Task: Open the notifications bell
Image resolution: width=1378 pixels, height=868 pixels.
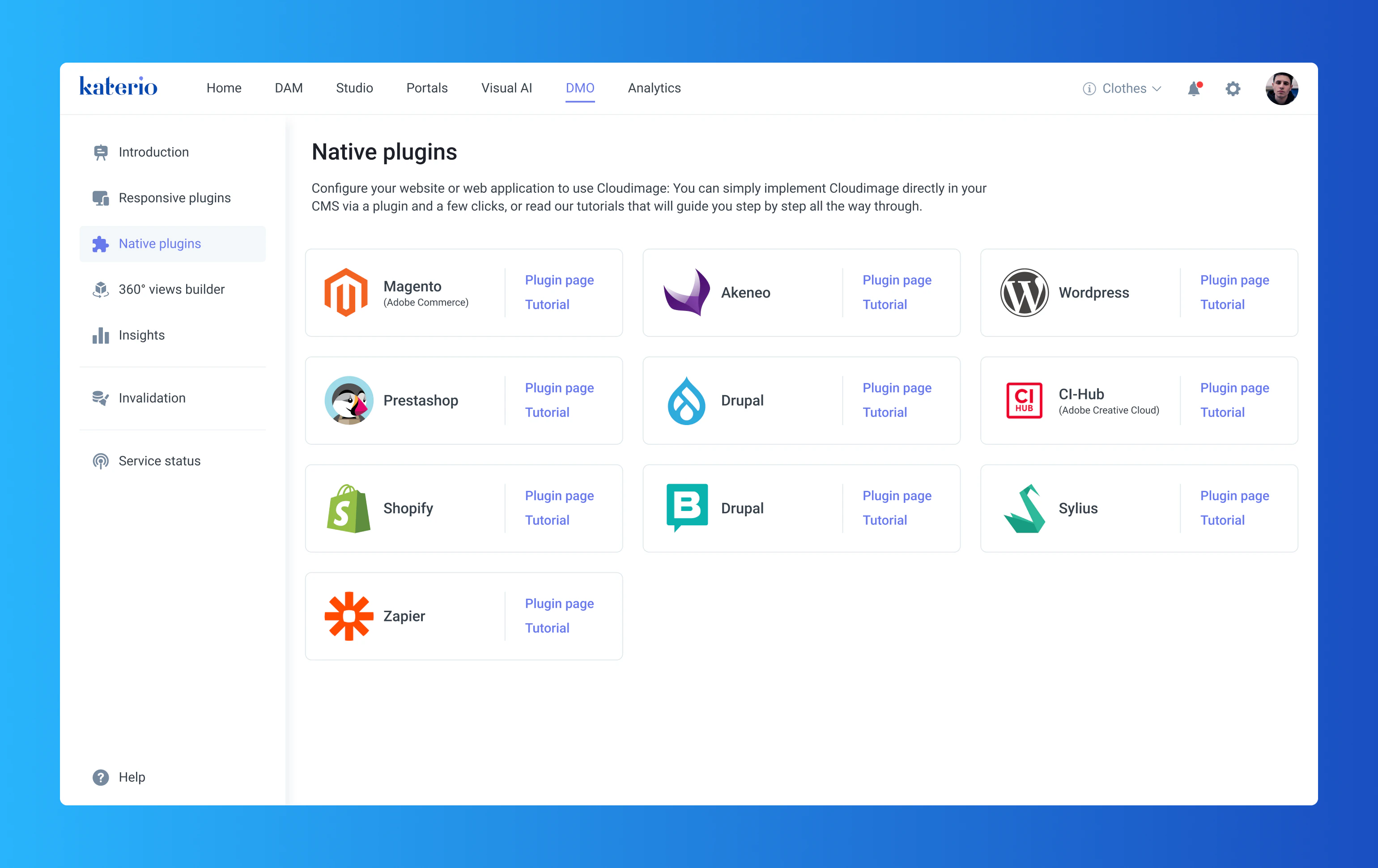Action: pyautogui.click(x=1193, y=88)
